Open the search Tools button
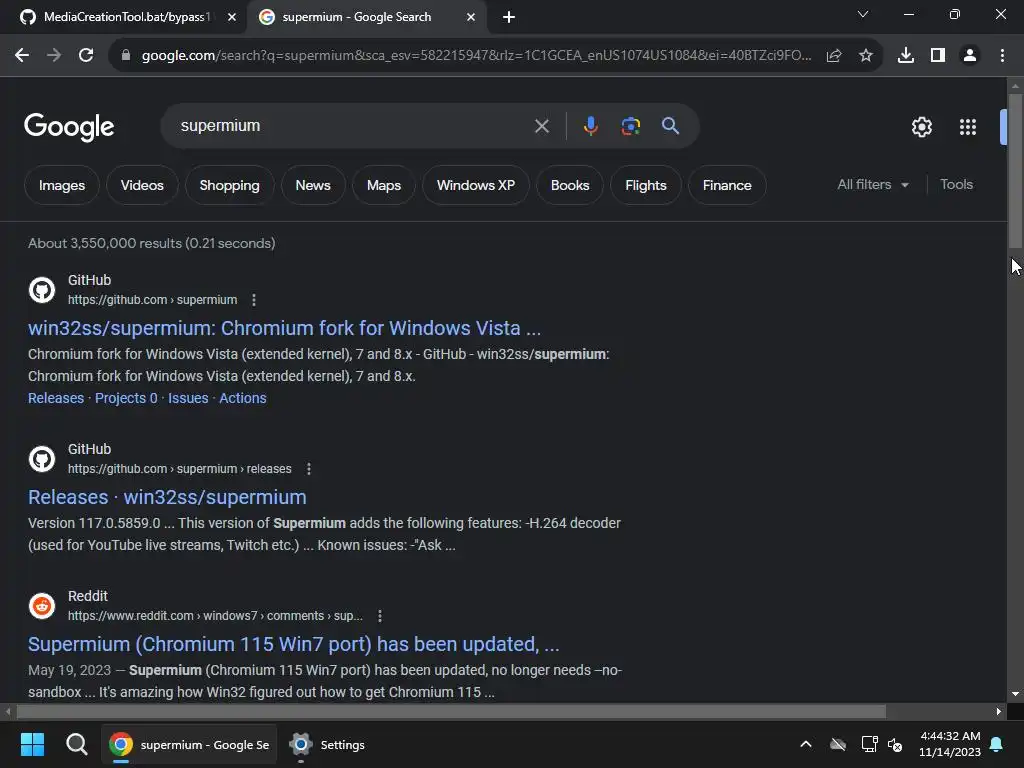Viewport: 1024px width, 768px height. pyautogui.click(x=956, y=185)
